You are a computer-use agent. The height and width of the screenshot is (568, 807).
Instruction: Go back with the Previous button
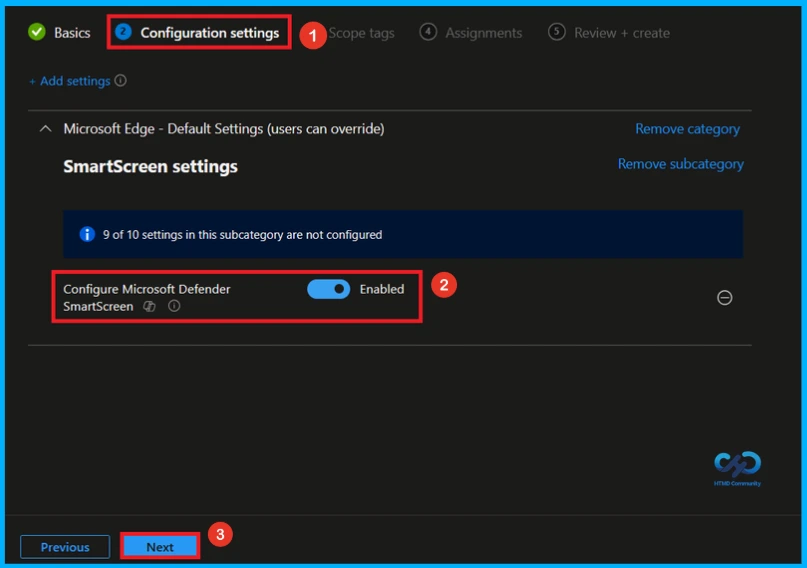[65, 546]
